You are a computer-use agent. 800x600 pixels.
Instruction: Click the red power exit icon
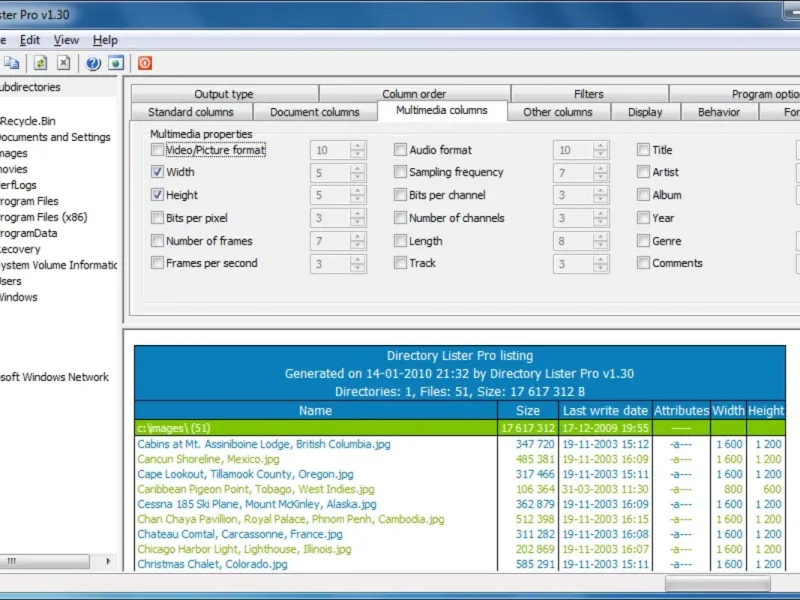145,63
